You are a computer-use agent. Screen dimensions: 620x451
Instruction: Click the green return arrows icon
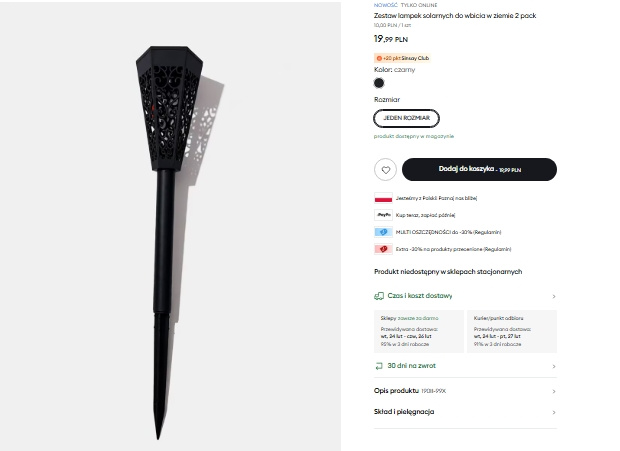pos(379,366)
